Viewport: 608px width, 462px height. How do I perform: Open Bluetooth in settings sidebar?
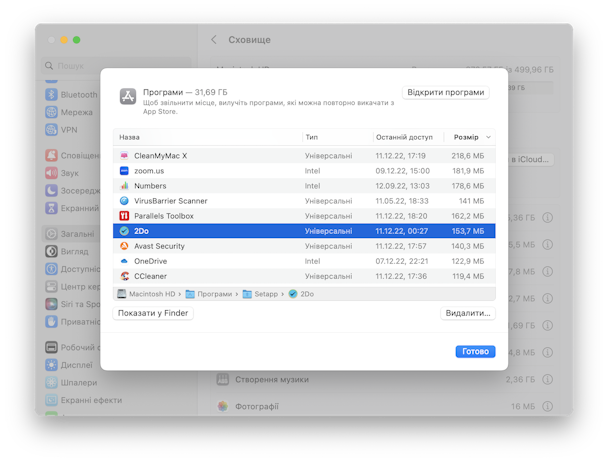[x=72, y=95]
